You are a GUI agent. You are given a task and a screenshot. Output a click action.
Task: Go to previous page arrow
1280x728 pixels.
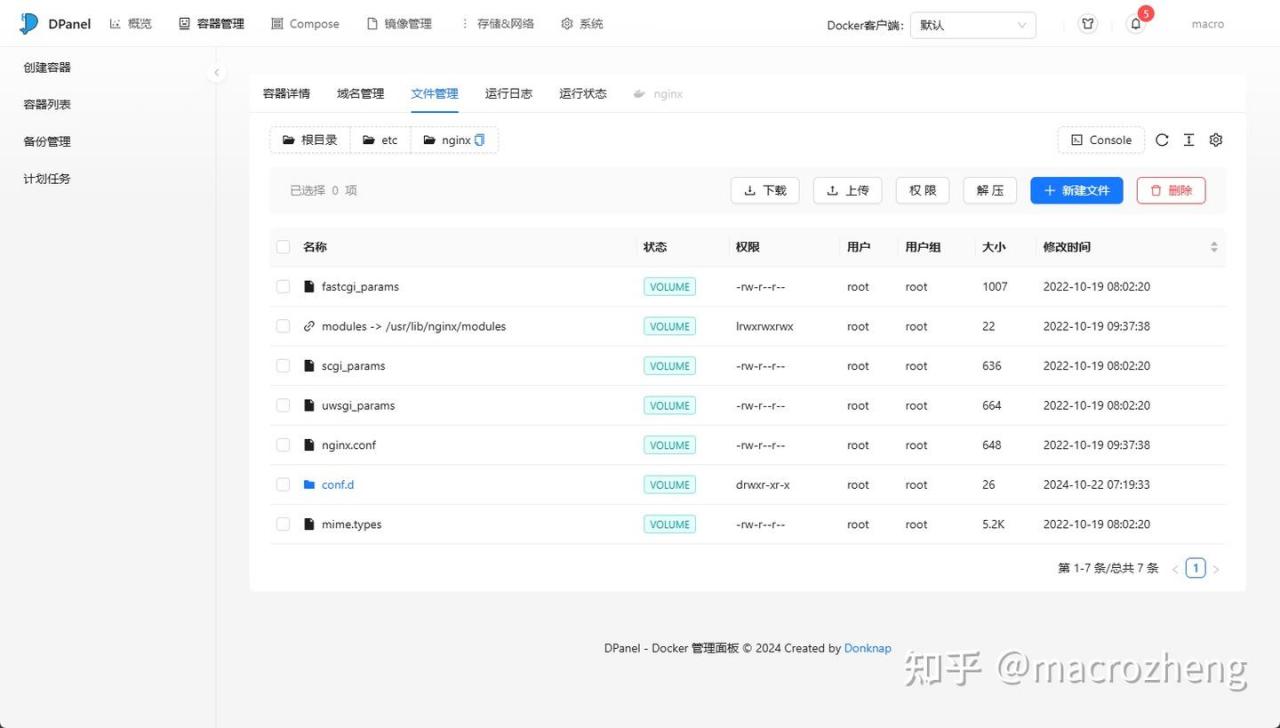(x=1175, y=569)
